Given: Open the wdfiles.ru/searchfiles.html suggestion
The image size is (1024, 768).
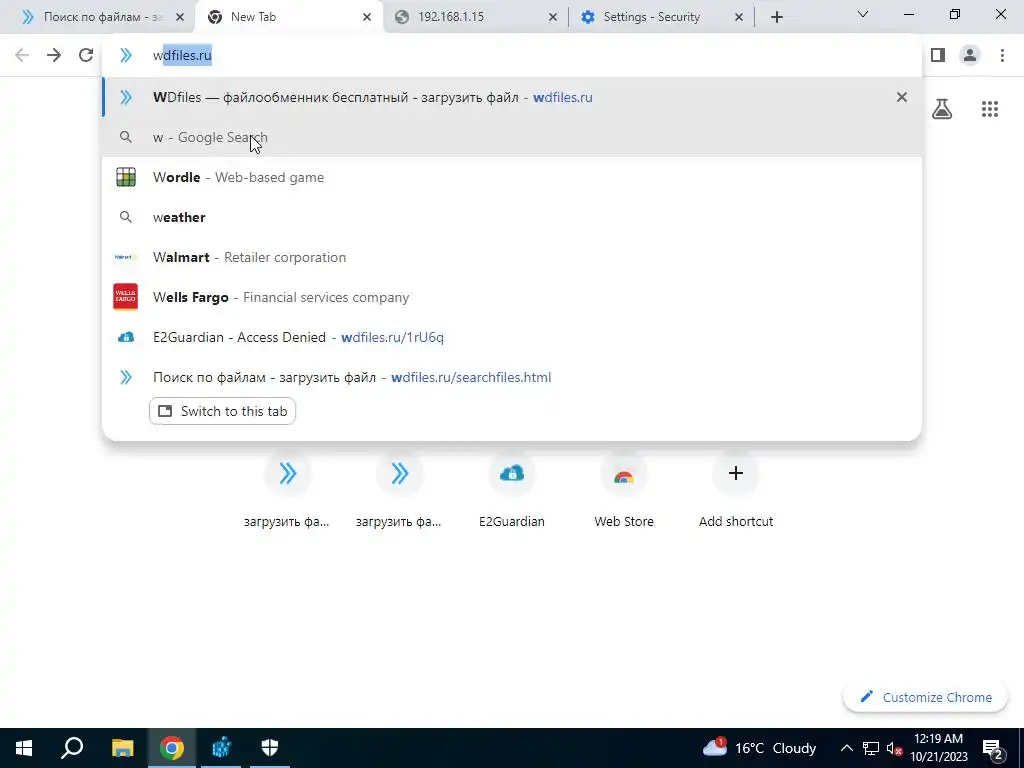Looking at the screenshot, I should pos(512,377).
